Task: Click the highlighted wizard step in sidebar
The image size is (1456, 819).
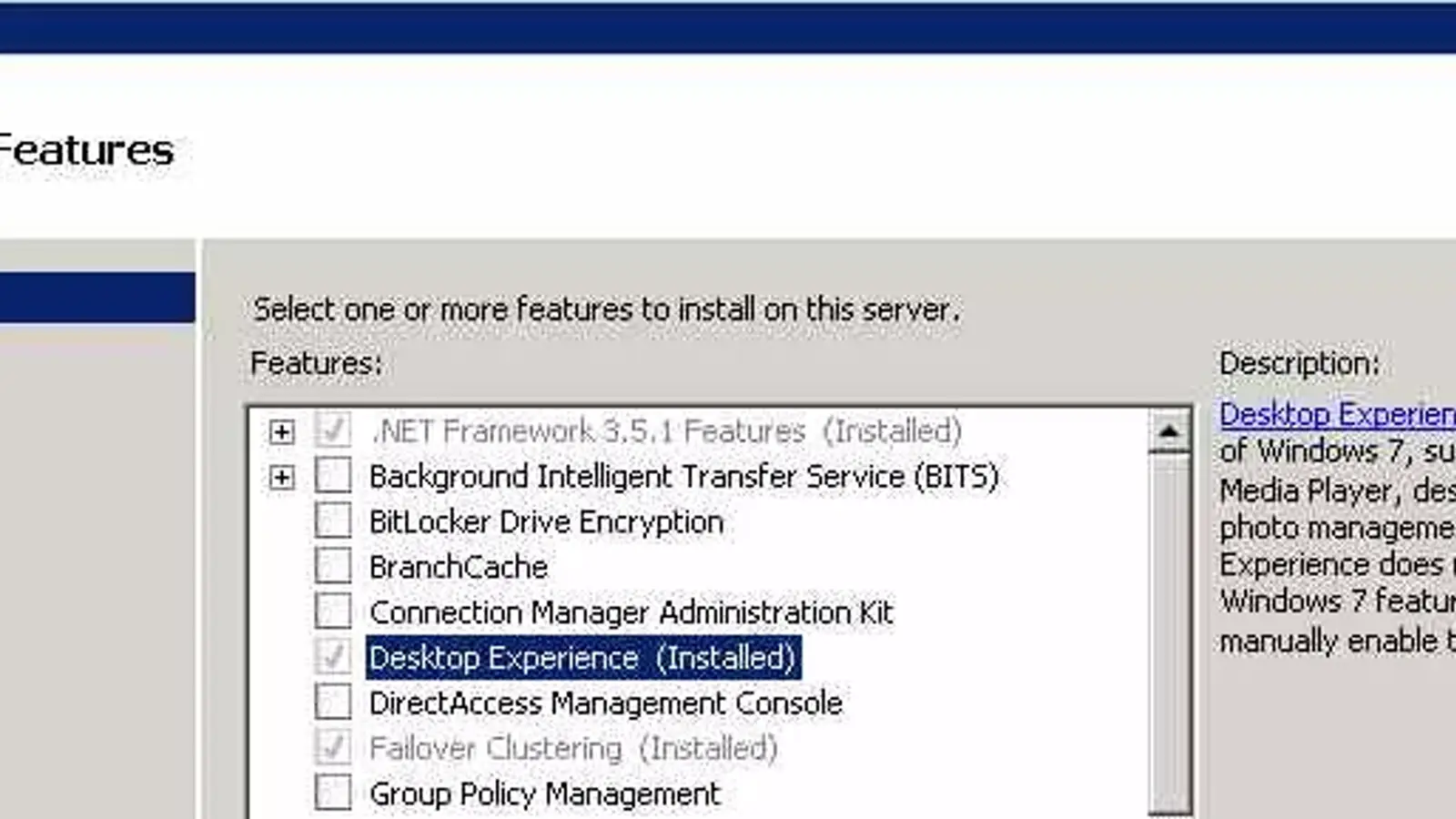Action: 96,298
